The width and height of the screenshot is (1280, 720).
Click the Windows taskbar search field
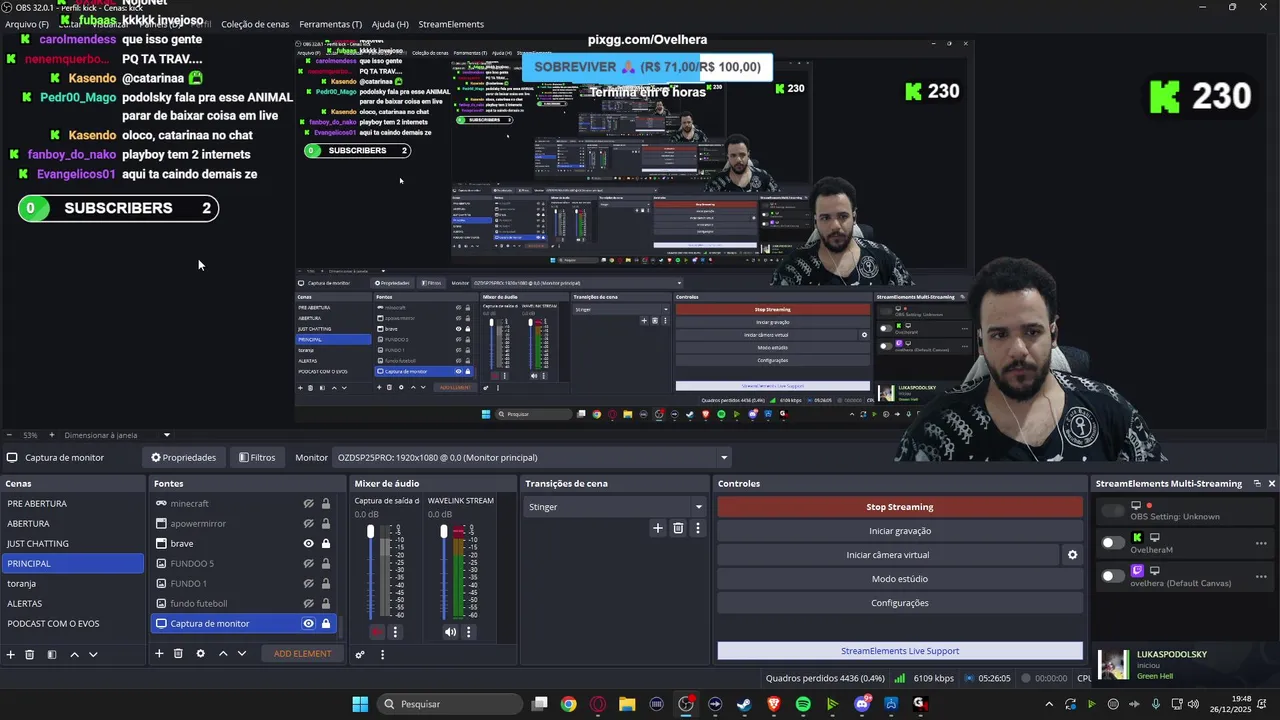tap(451, 704)
